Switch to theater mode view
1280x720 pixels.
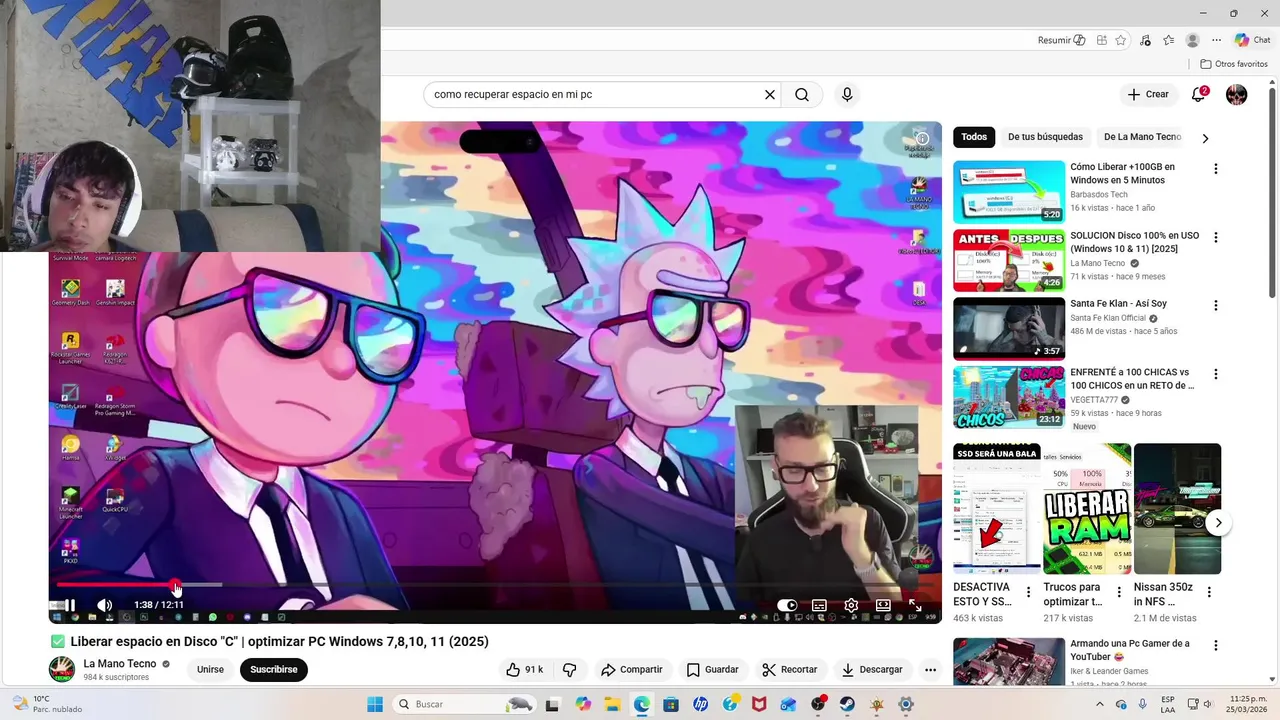883,605
